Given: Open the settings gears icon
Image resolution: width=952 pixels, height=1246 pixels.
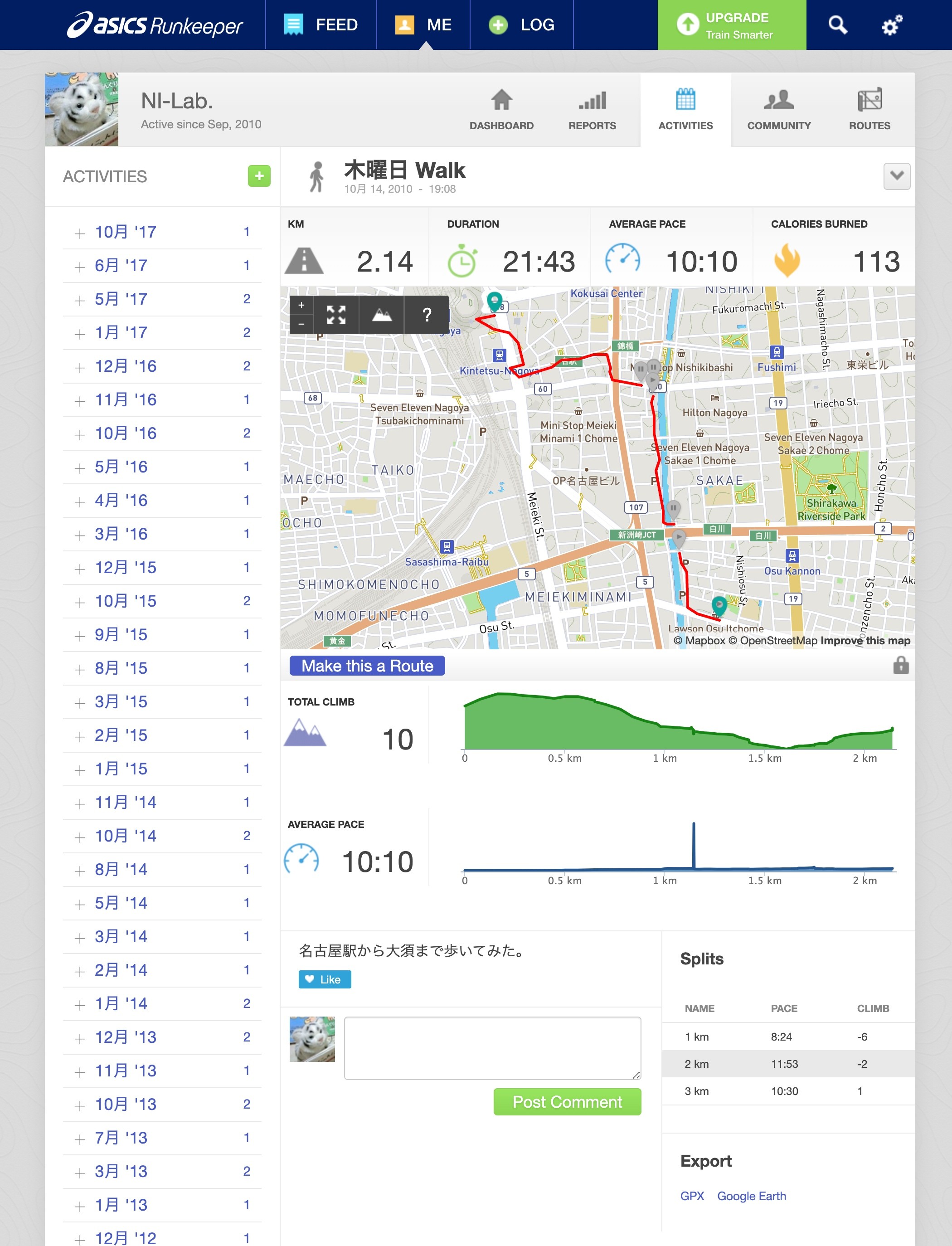Looking at the screenshot, I should tap(892, 25).
